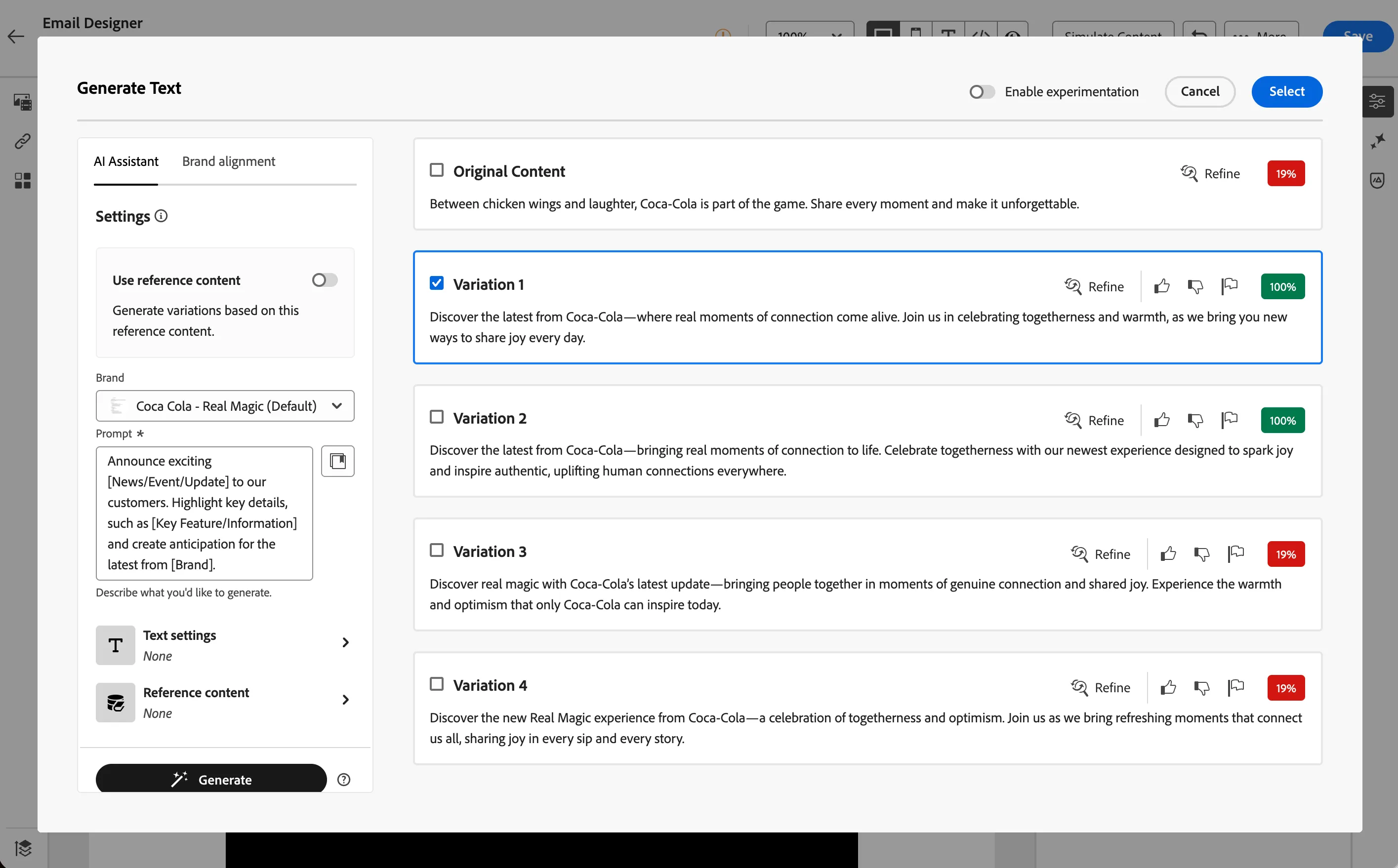
Task: Click Refine for Original Content
Action: [1210, 173]
